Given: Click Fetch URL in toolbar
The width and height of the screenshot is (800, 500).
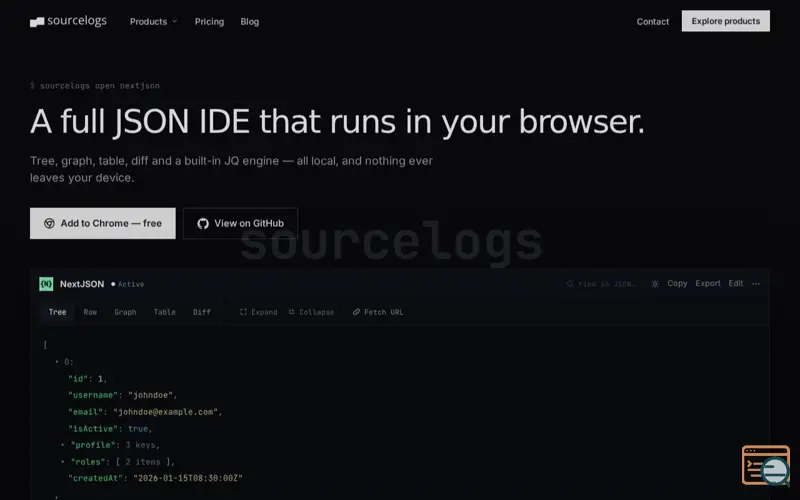Looking at the screenshot, I should point(378,312).
